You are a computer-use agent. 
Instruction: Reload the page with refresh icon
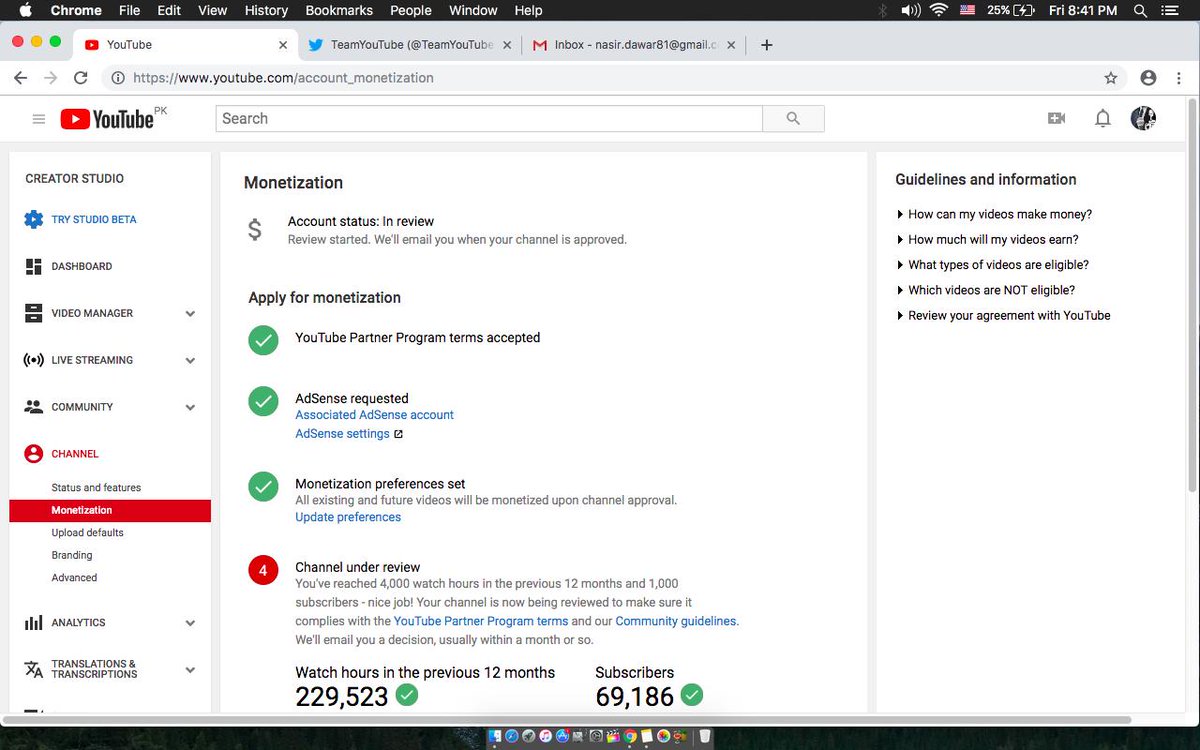tap(81, 78)
